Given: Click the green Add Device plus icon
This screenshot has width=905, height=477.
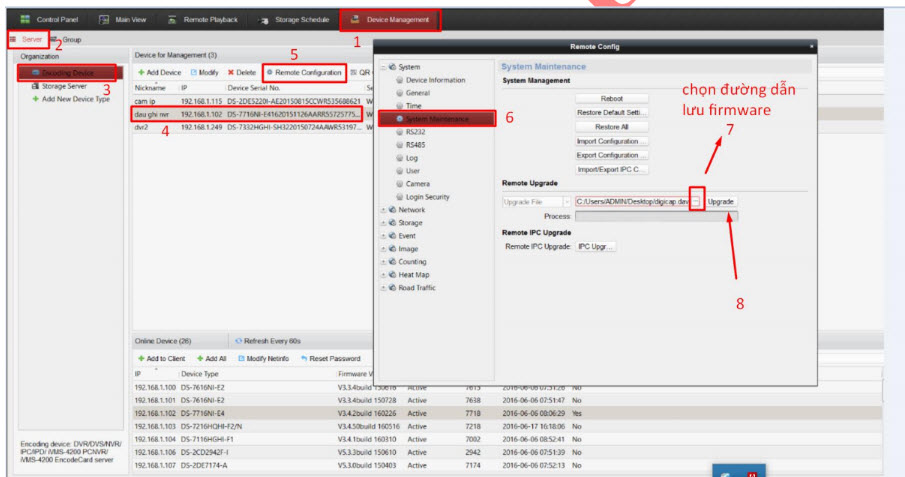Looking at the screenshot, I should coord(140,72).
